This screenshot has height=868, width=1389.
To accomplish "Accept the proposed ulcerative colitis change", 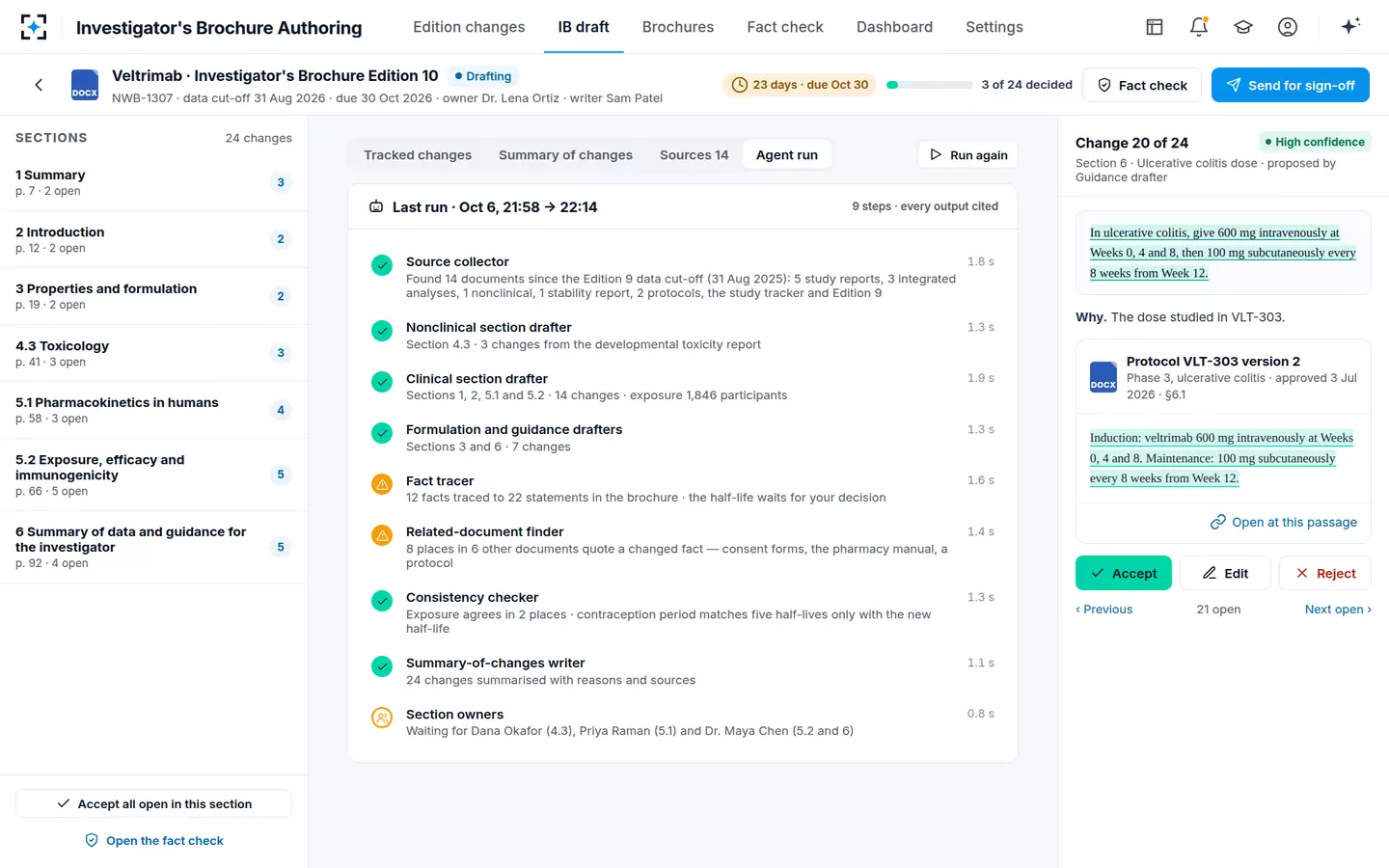I will (1124, 573).
